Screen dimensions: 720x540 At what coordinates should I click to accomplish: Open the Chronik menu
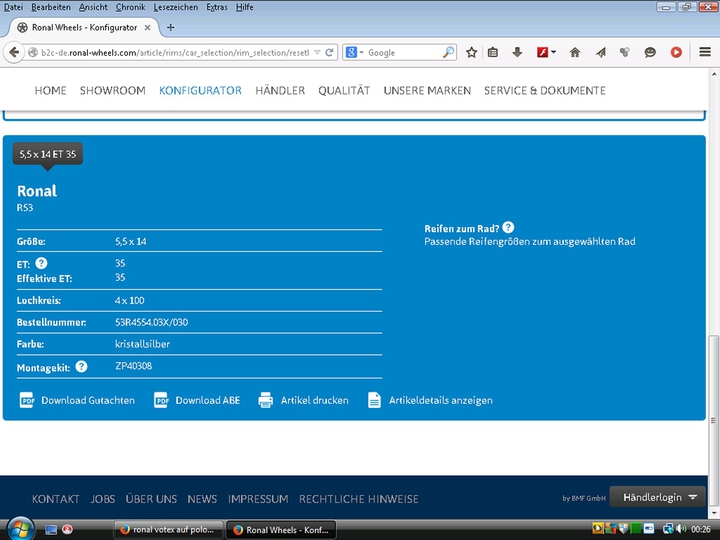[x=130, y=7]
